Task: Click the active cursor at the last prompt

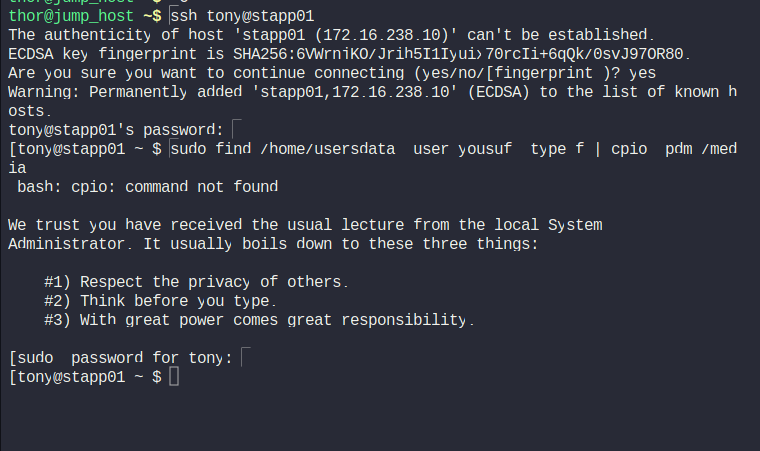Action: point(174,377)
